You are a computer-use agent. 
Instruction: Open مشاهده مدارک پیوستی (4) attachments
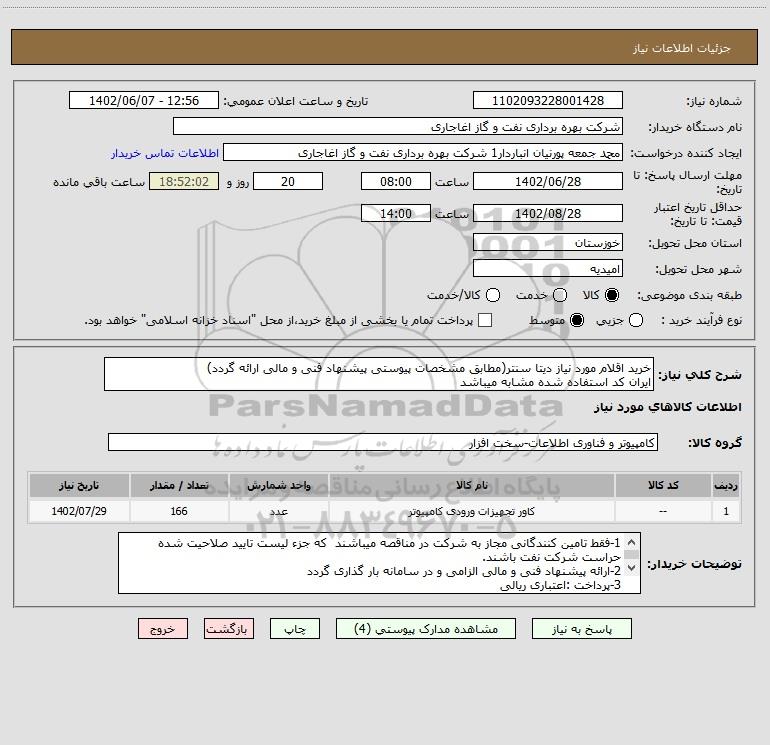(426, 629)
